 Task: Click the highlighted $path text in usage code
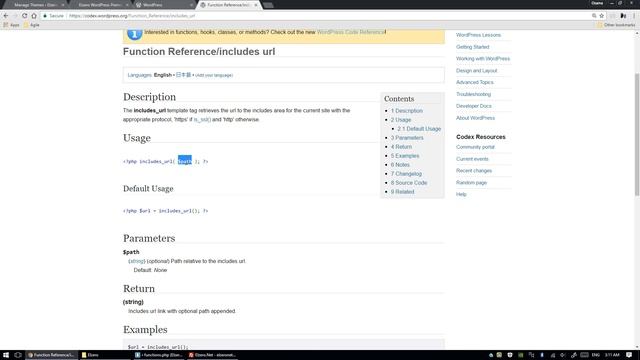tap(184, 160)
